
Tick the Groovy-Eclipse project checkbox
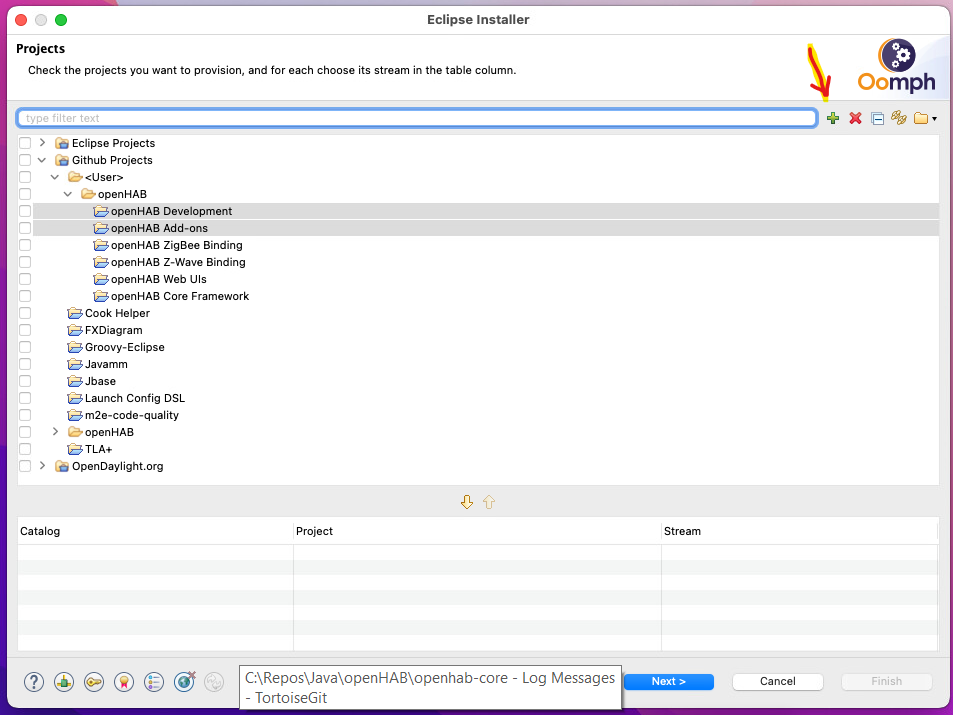[x=25, y=348]
